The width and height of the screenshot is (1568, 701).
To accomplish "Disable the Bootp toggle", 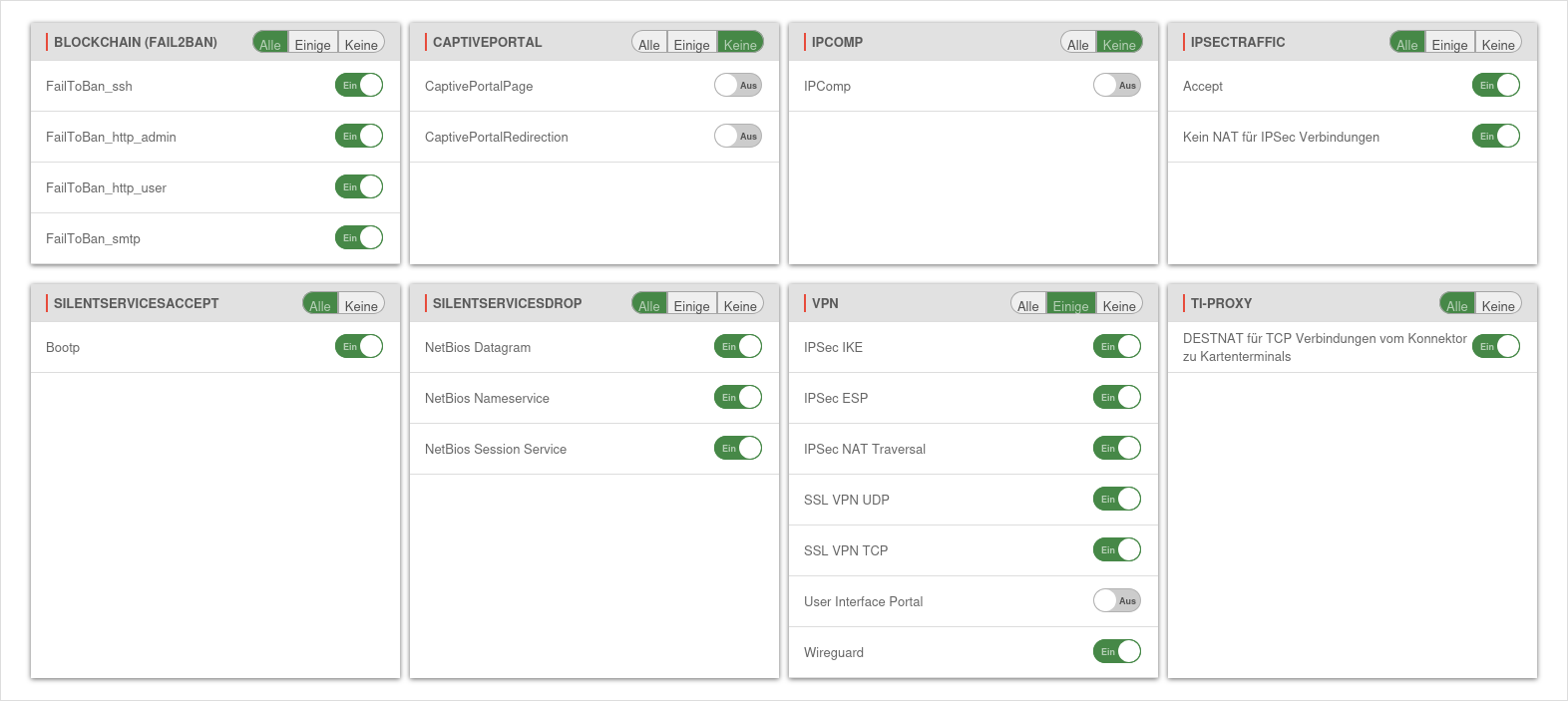I will pos(359,347).
